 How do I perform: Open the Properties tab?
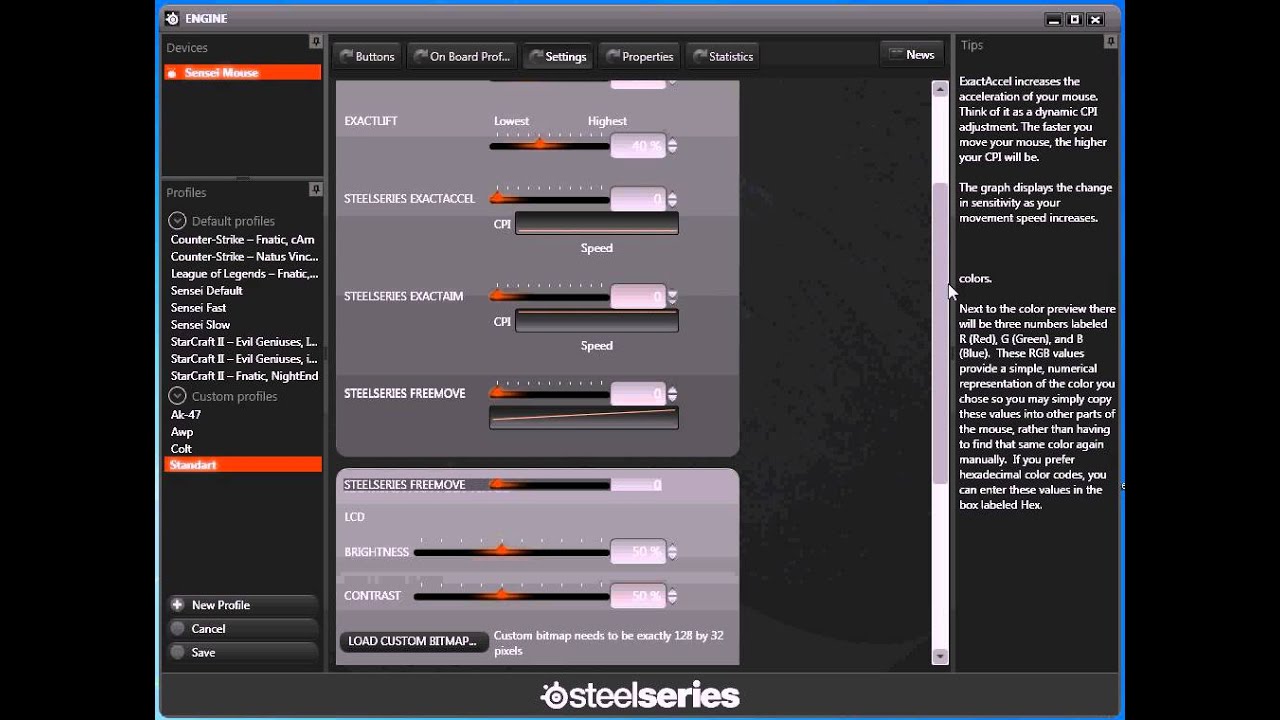[640, 57]
